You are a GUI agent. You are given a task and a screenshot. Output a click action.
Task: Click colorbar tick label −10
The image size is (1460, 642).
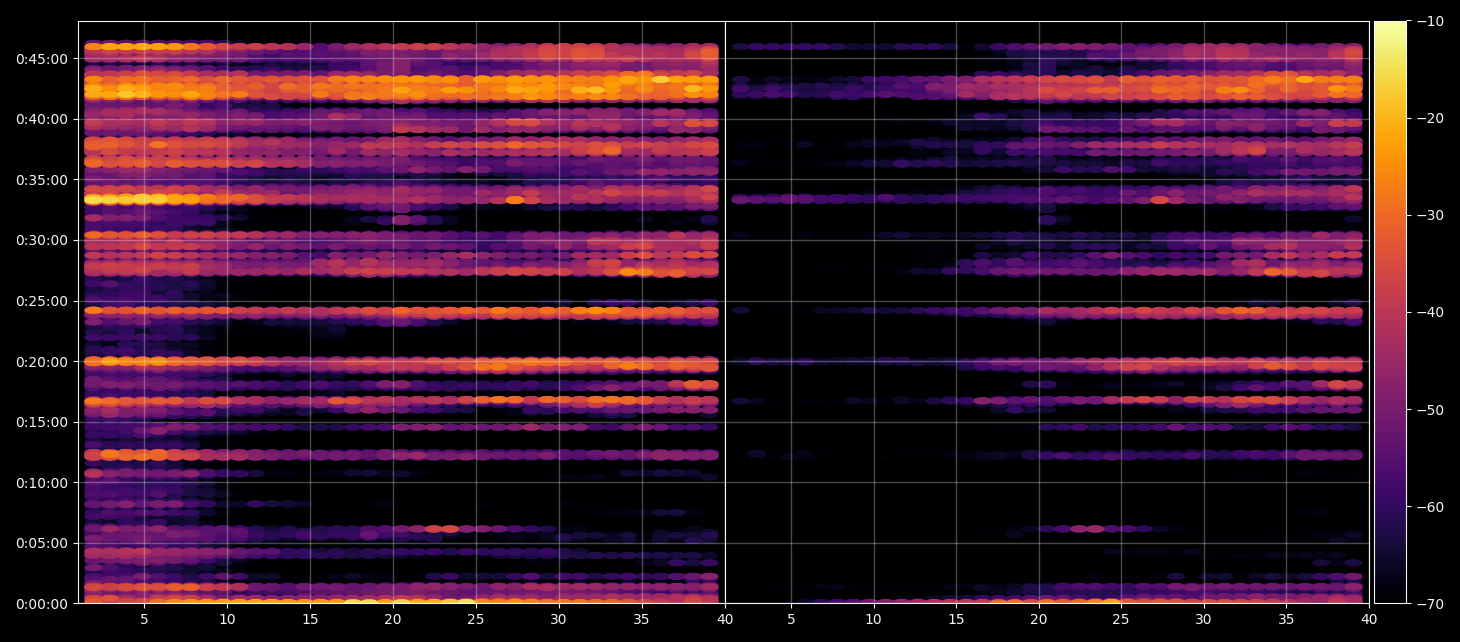pyautogui.click(x=1426, y=21)
